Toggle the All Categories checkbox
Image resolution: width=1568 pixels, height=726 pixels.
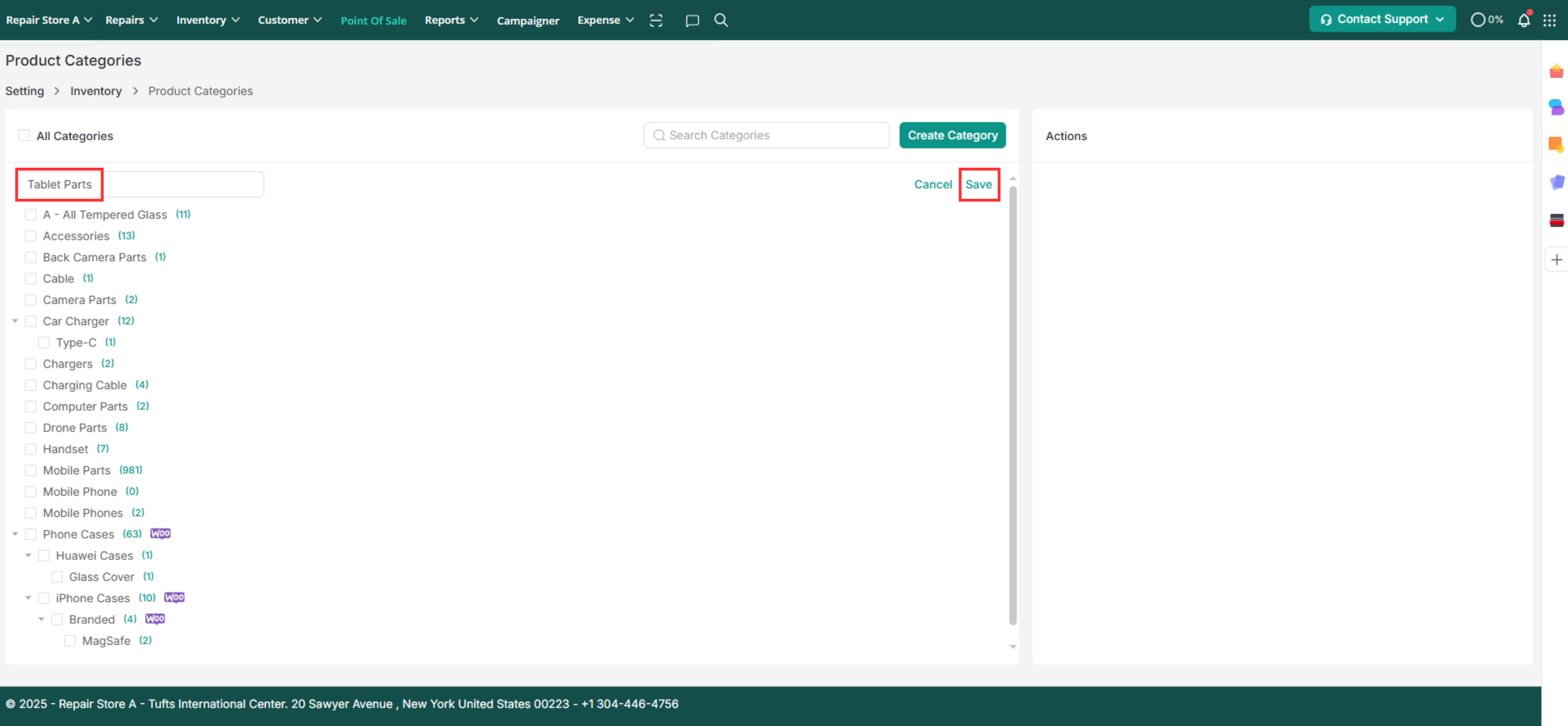(24, 135)
